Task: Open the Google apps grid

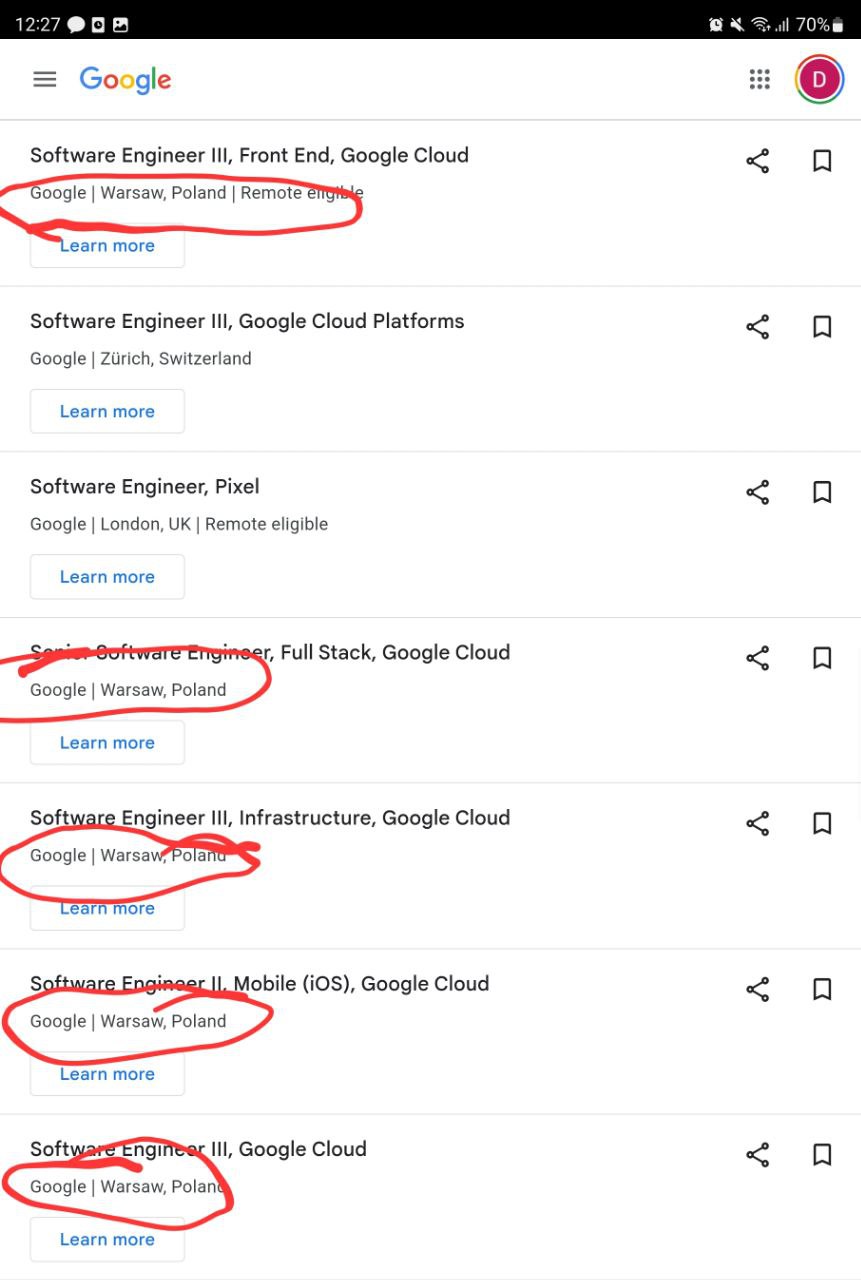Action: pos(760,80)
